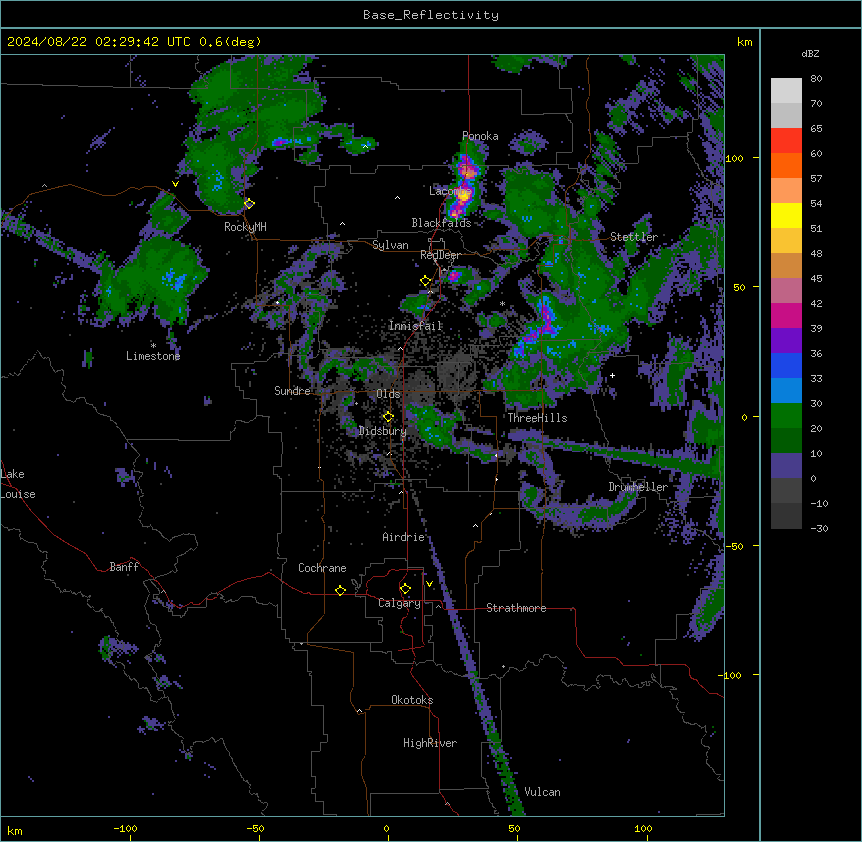Select the yellow diamond marker below Olds

point(388,417)
